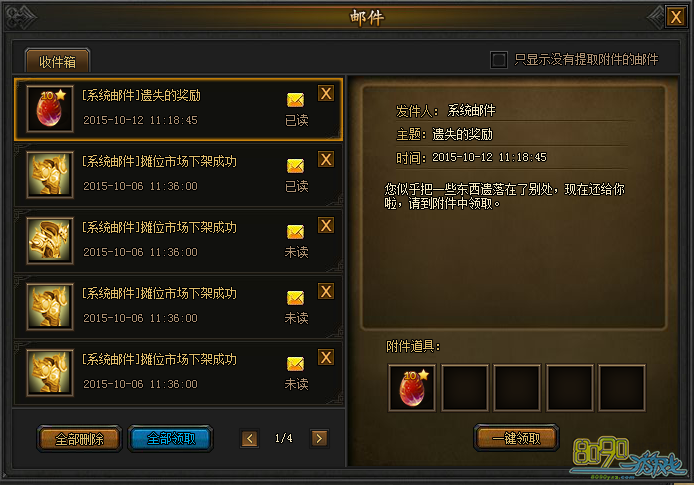Click armor icon of the fourth mail
The image size is (694, 485).
click(50, 307)
